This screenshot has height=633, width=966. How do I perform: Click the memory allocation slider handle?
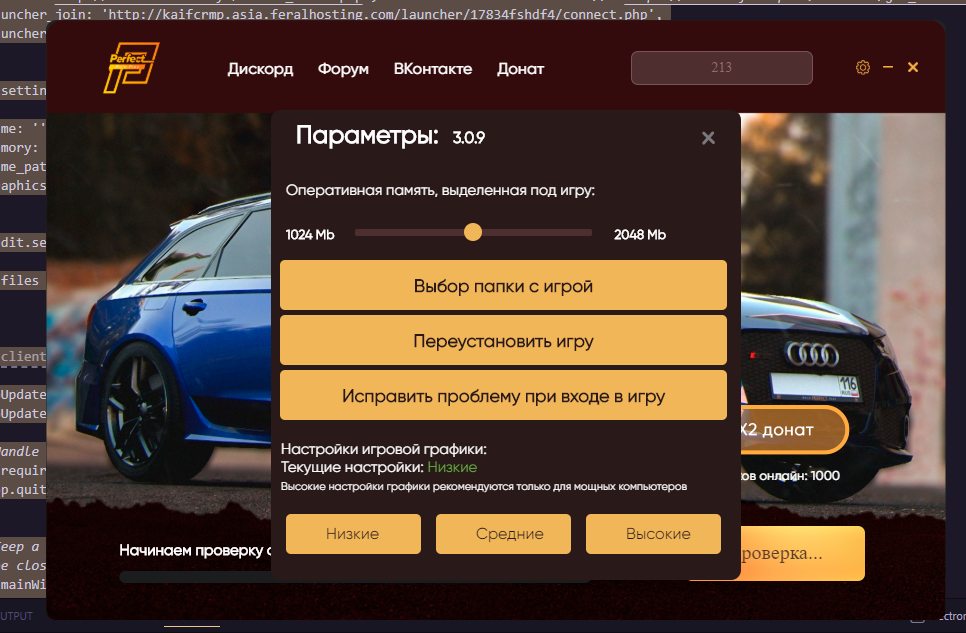(473, 232)
